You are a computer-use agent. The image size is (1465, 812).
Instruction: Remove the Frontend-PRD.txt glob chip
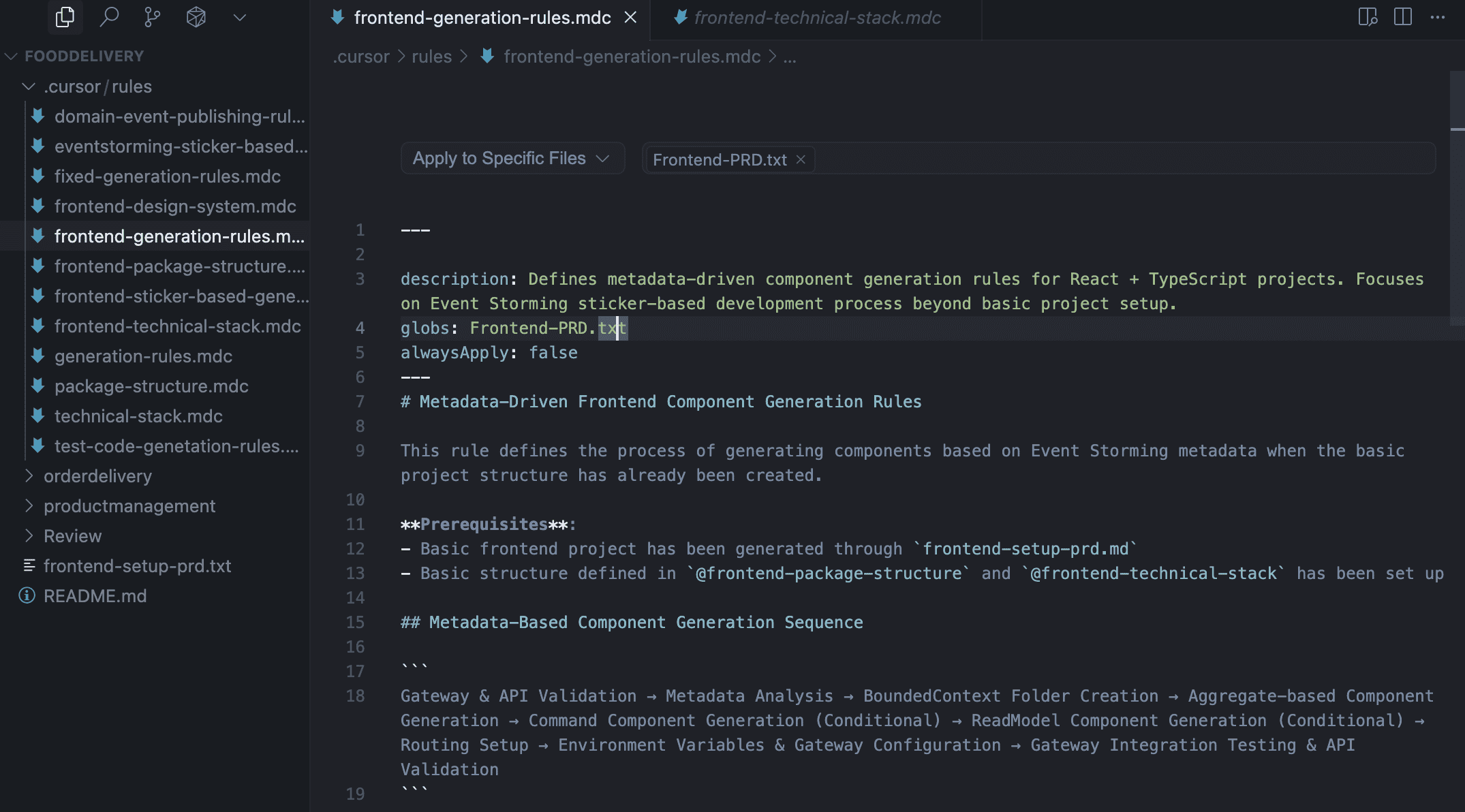tap(801, 159)
